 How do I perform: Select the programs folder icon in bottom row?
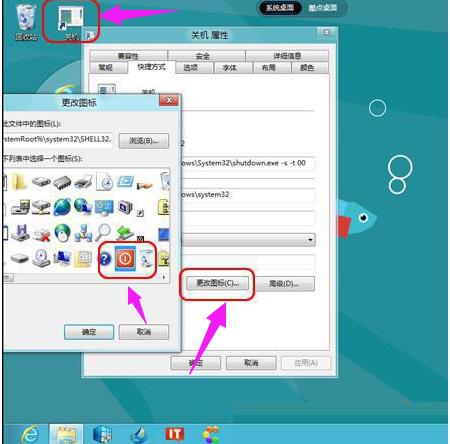click(x=83, y=258)
